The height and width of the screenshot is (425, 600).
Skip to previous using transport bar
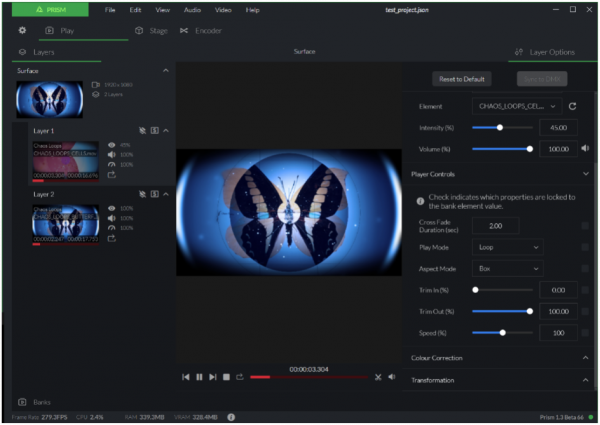click(x=186, y=377)
